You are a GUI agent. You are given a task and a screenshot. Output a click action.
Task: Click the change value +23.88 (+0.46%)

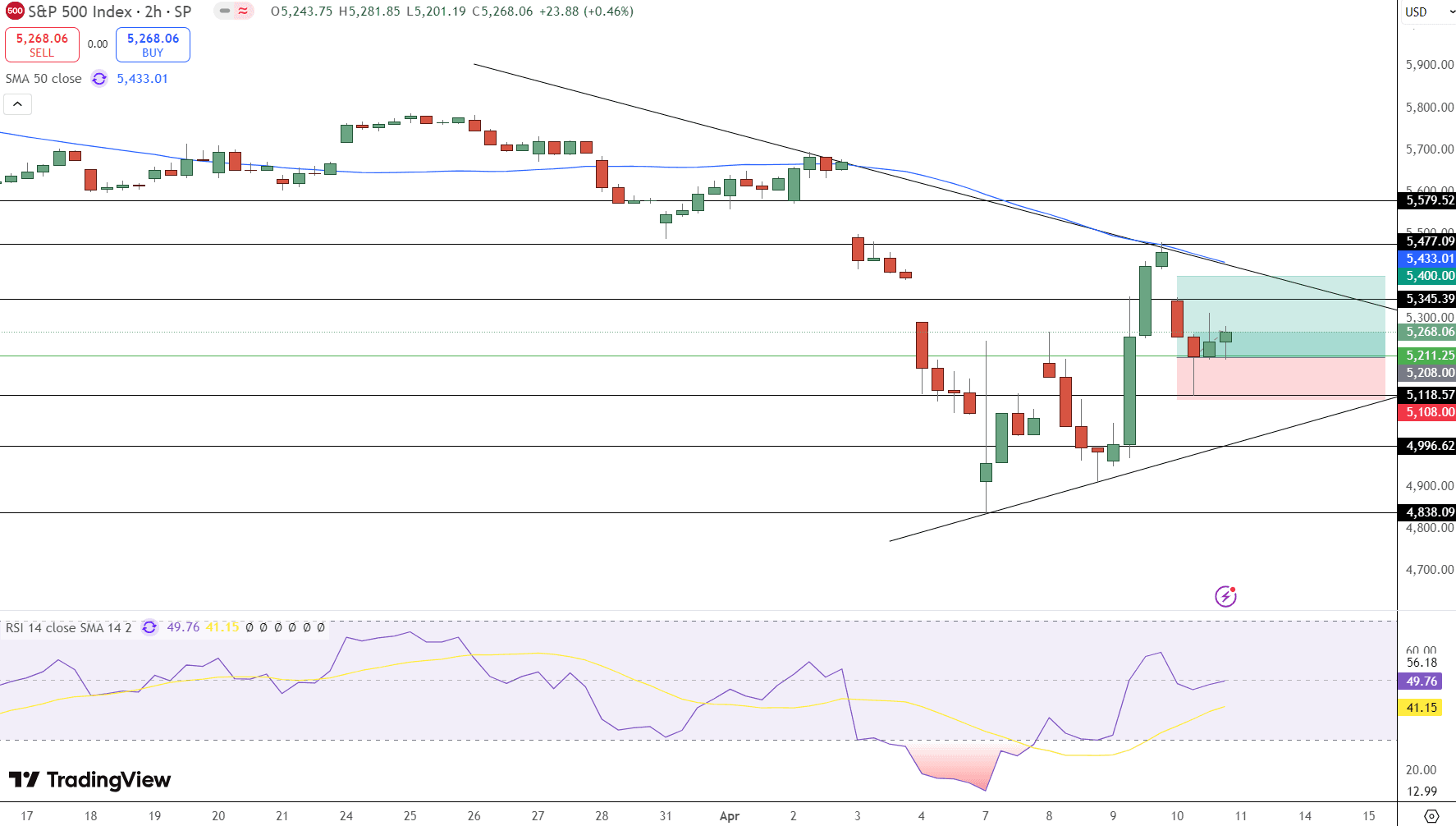pyautogui.click(x=586, y=11)
